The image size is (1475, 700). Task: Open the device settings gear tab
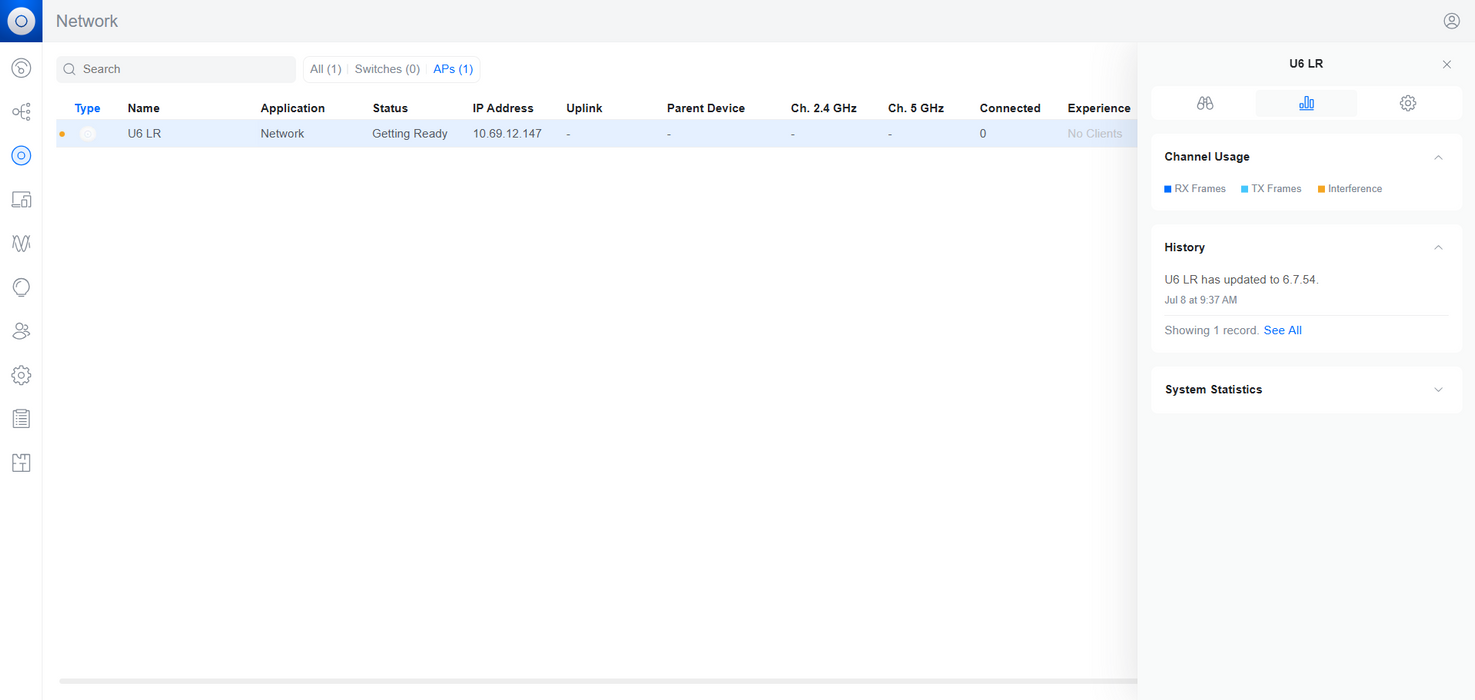pos(1408,103)
